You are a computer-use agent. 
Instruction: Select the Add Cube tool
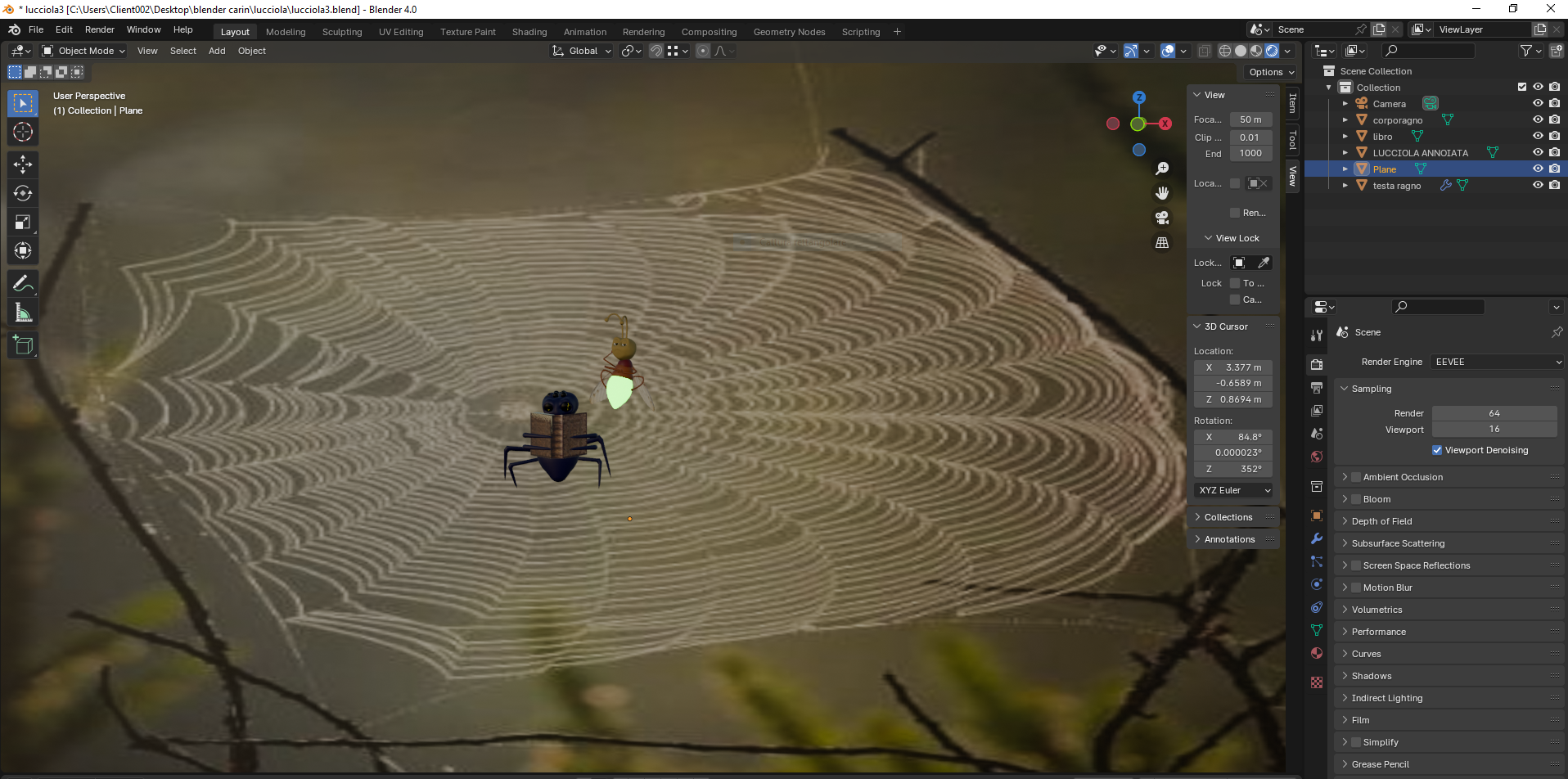(23, 344)
